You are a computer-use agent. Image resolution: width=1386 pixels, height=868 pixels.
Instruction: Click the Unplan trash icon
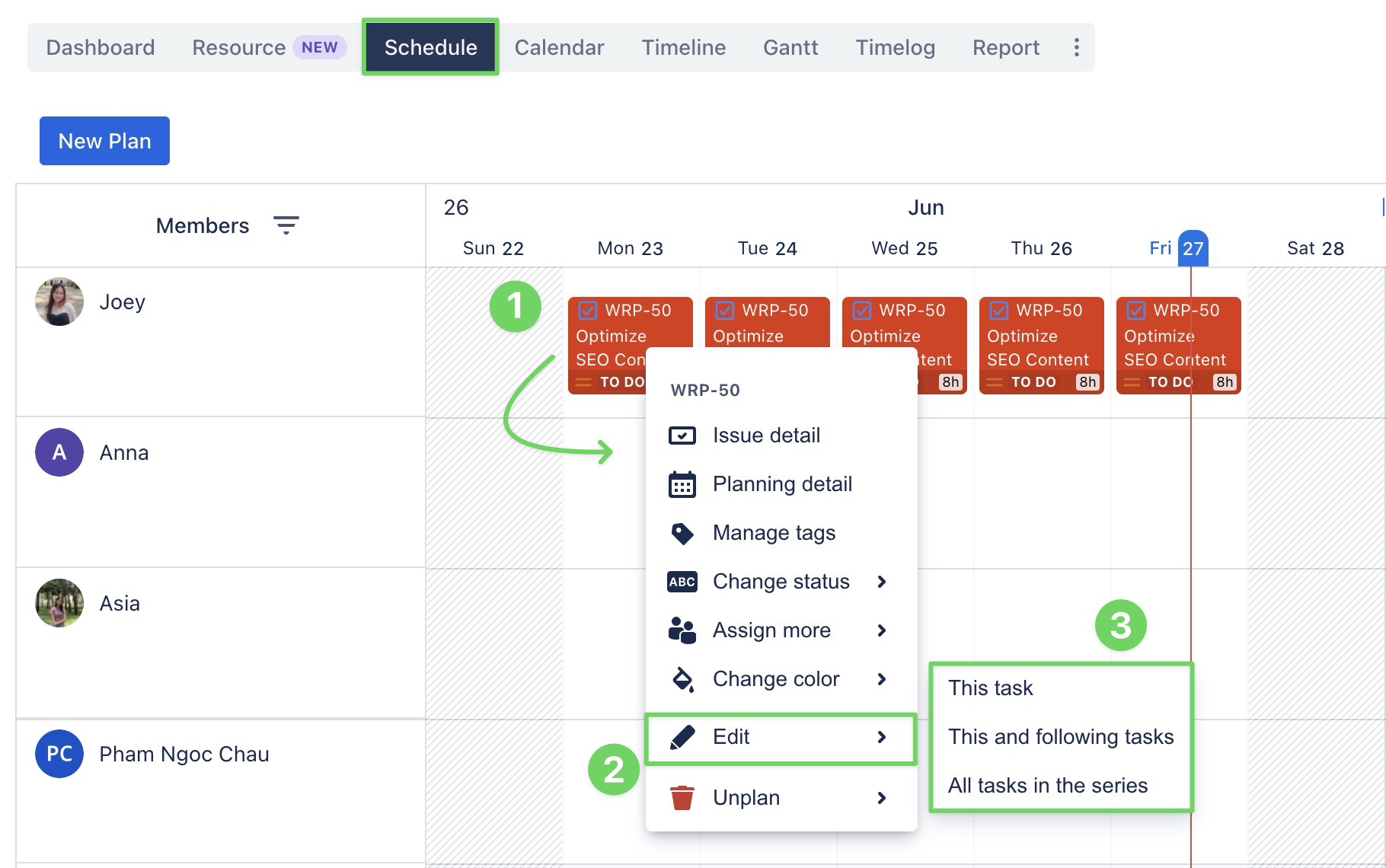pyautogui.click(x=682, y=798)
